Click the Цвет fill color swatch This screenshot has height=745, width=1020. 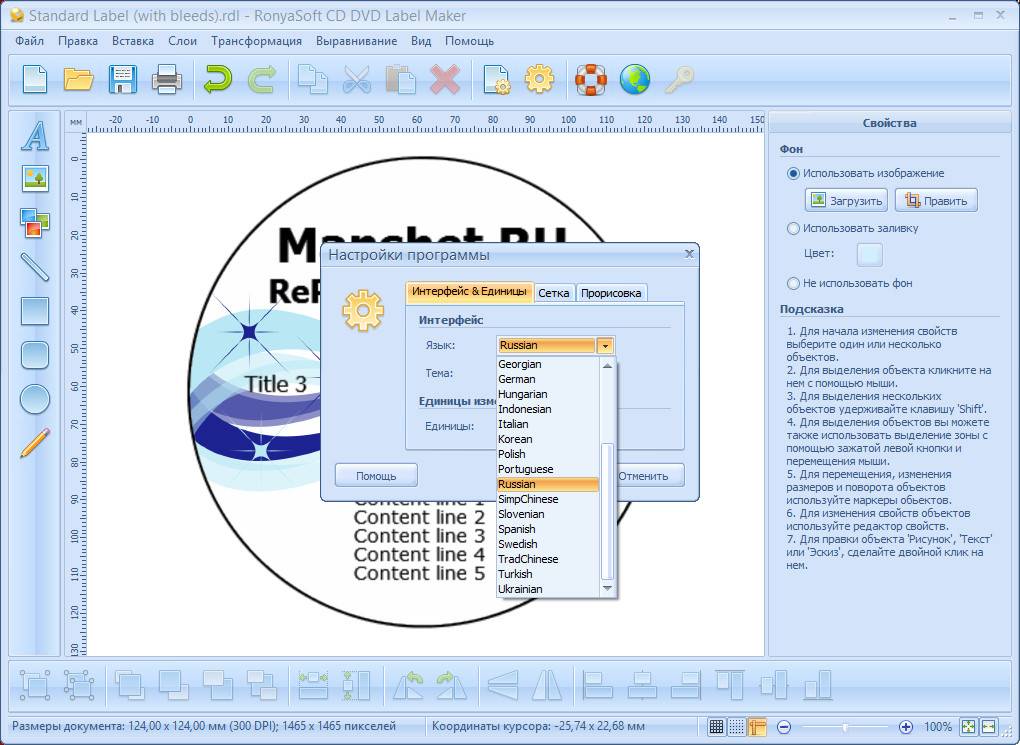tap(870, 254)
